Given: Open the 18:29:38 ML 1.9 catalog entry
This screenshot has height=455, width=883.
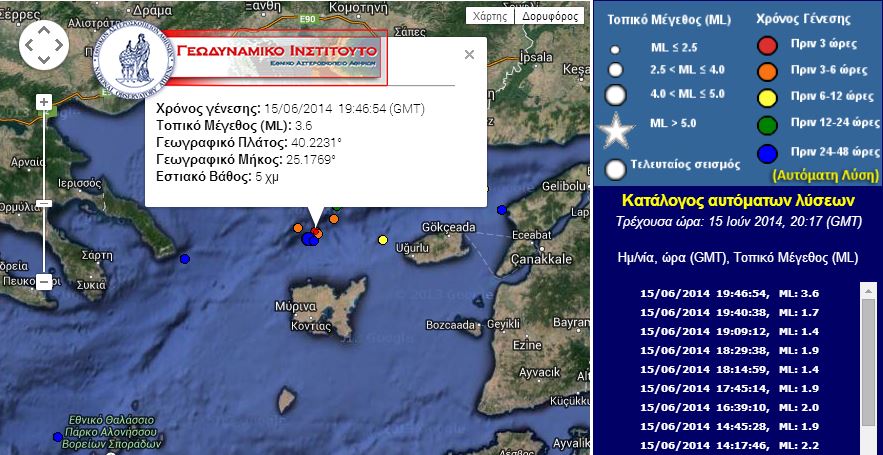Looking at the screenshot, I should click(729, 350).
